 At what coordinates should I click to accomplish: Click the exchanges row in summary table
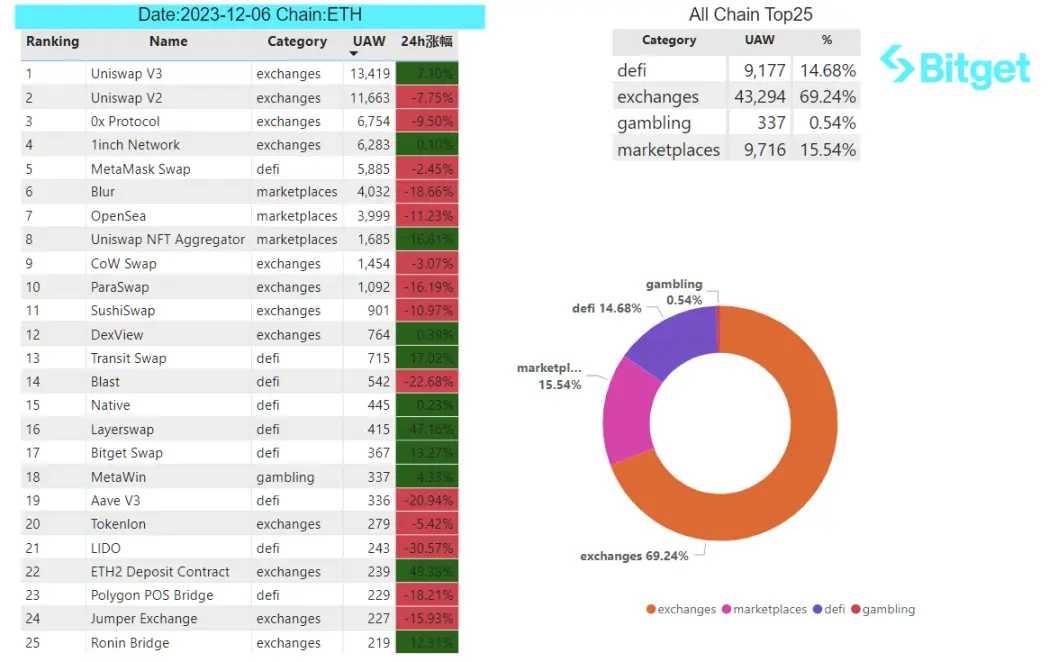point(736,96)
